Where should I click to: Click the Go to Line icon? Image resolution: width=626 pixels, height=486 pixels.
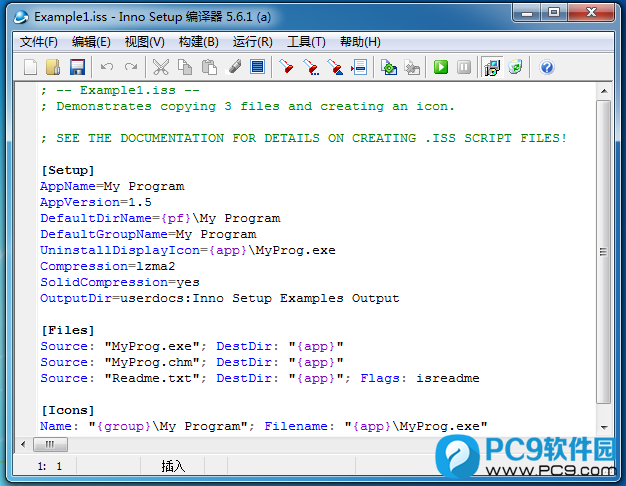[359, 67]
